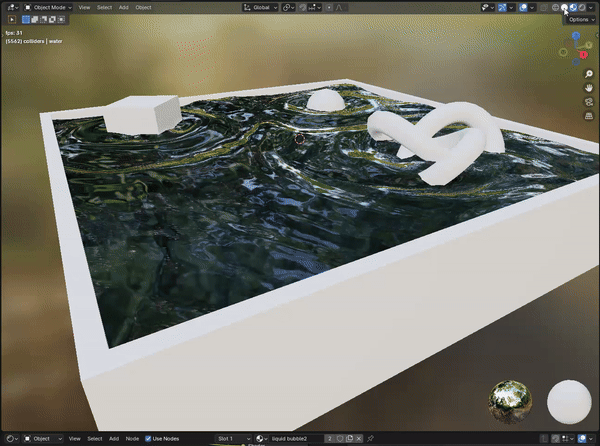Toggle node editor snapping icon
Image resolution: width=600 pixels, height=446 pixels.
point(555,439)
